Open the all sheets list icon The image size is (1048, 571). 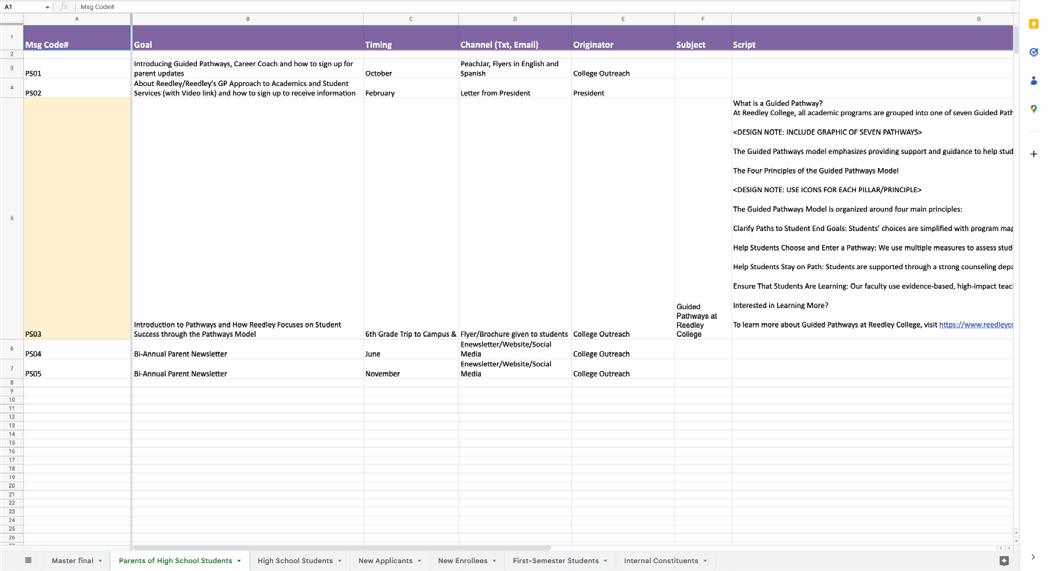click(28, 560)
